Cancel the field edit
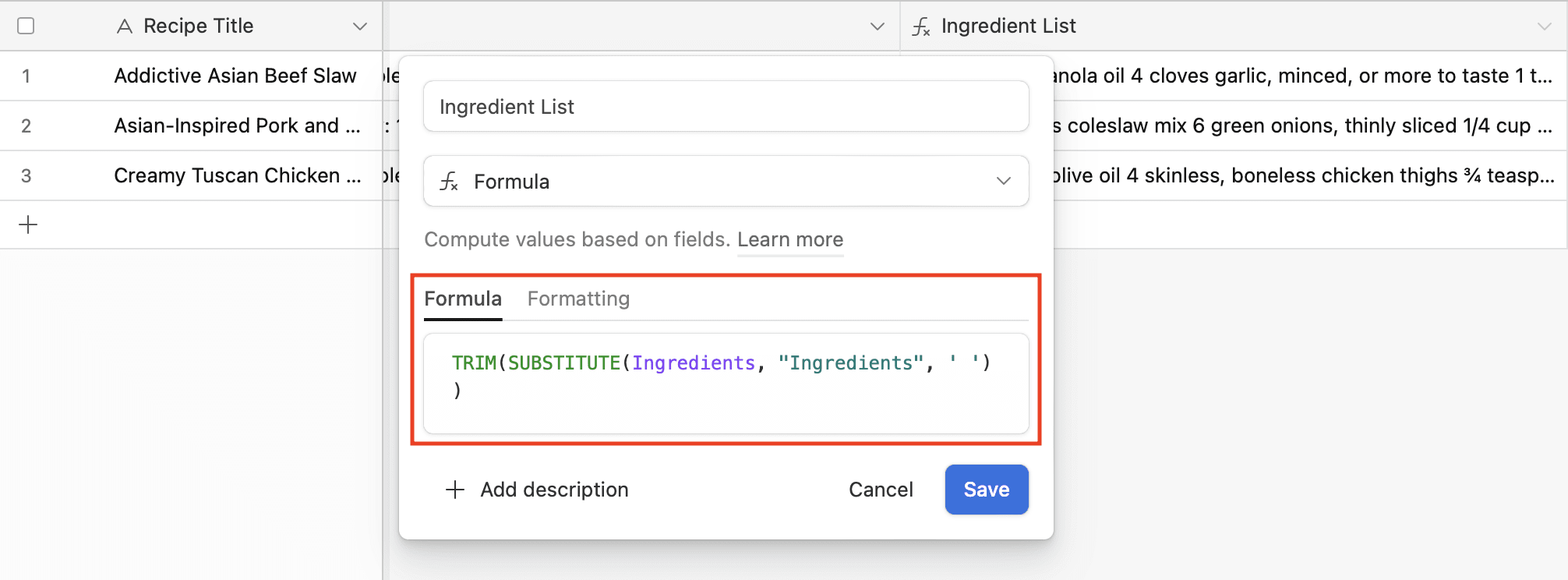The width and height of the screenshot is (1568, 580). tap(881, 490)
